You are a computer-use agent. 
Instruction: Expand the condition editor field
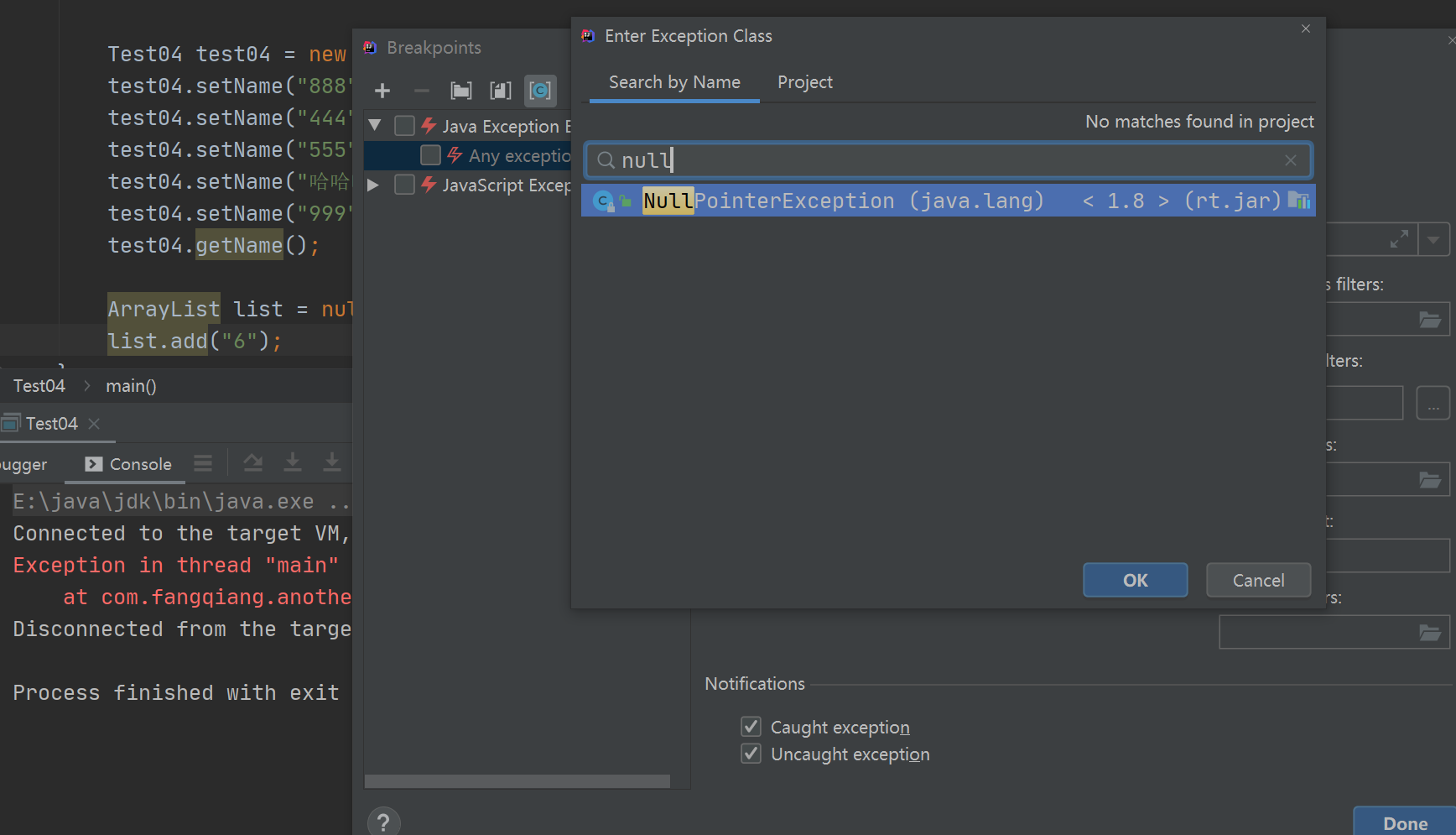click(x=1399, y=239)
